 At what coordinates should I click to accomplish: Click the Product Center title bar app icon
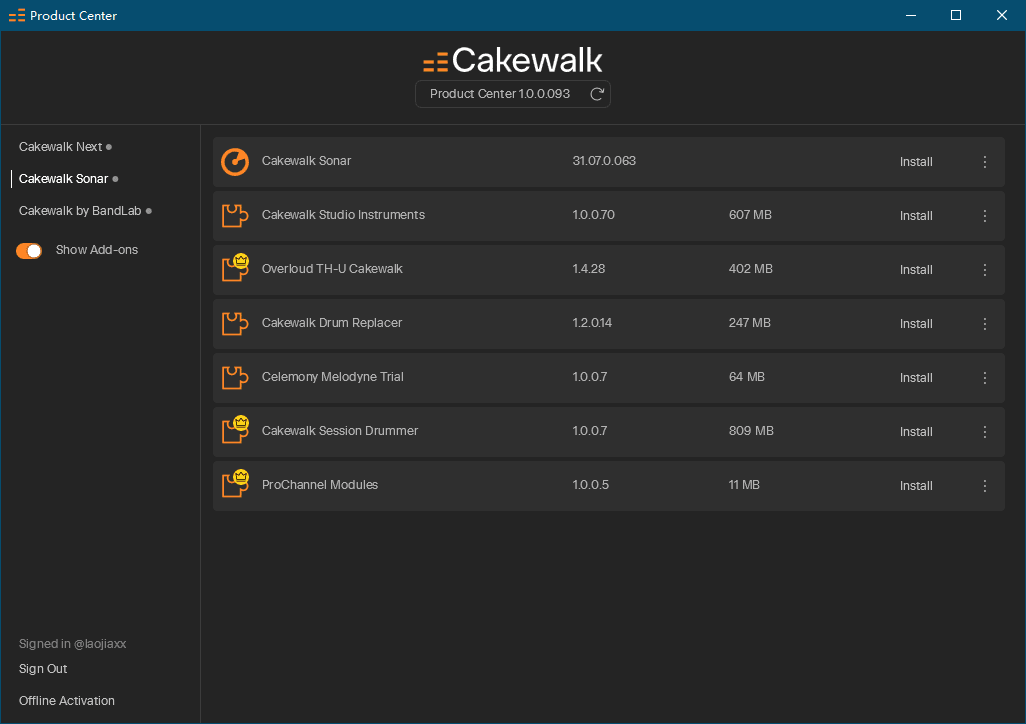[x=17, y=15]
